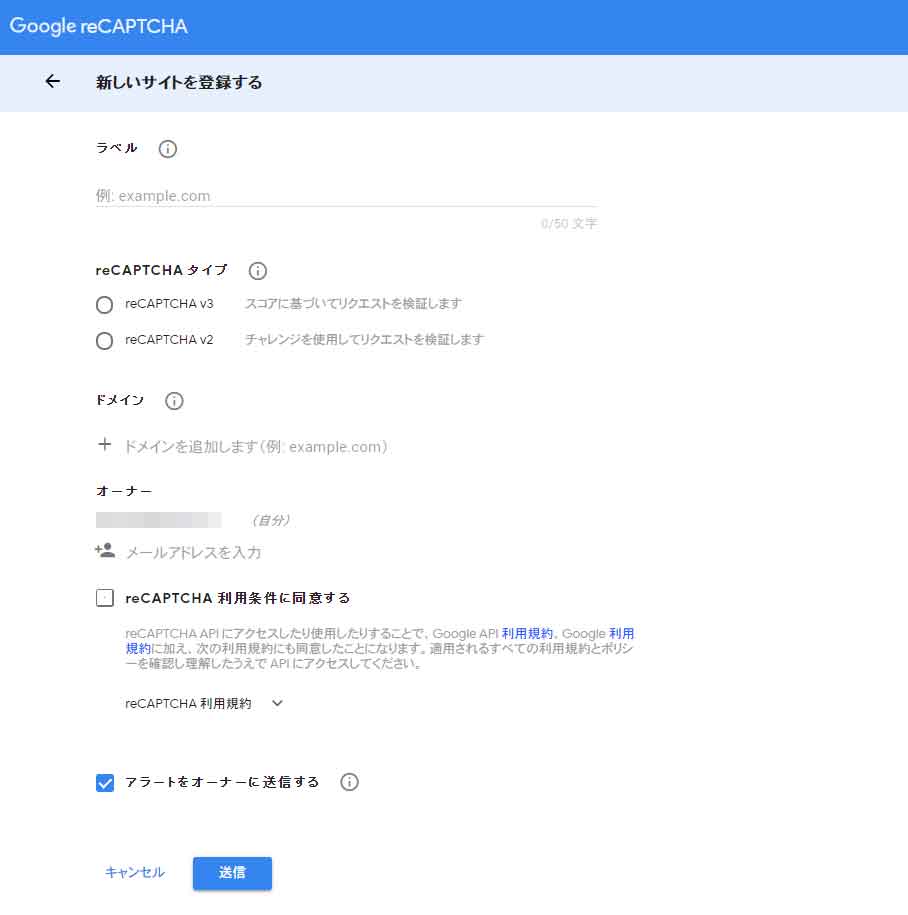Image resolution: width=908 pixels, height=915 pixels.
Task: Select the reCAPTCHA v2 radio button
Action: click(x=104, y=341)
